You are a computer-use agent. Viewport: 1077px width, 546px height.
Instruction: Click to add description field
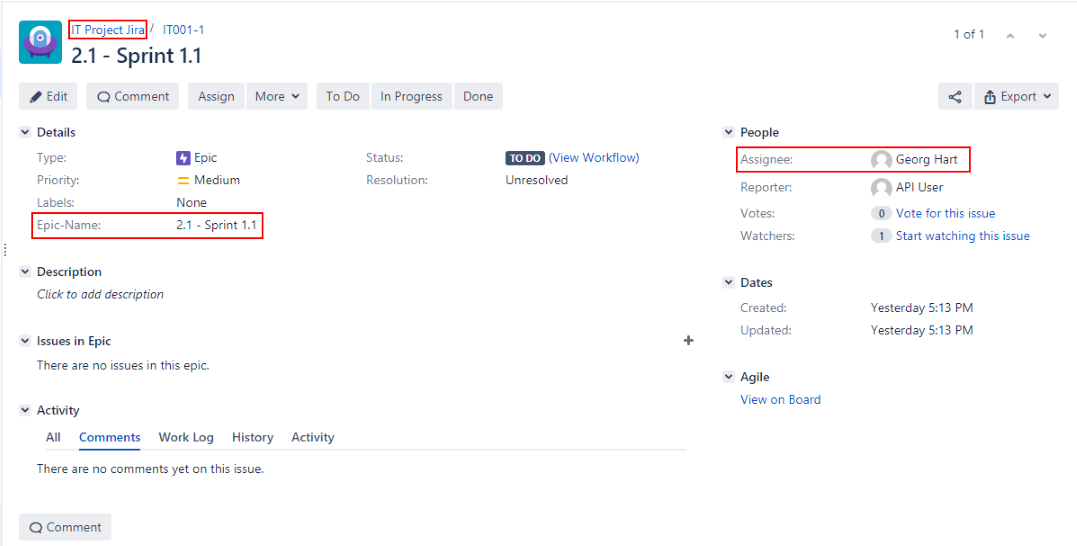100,295
